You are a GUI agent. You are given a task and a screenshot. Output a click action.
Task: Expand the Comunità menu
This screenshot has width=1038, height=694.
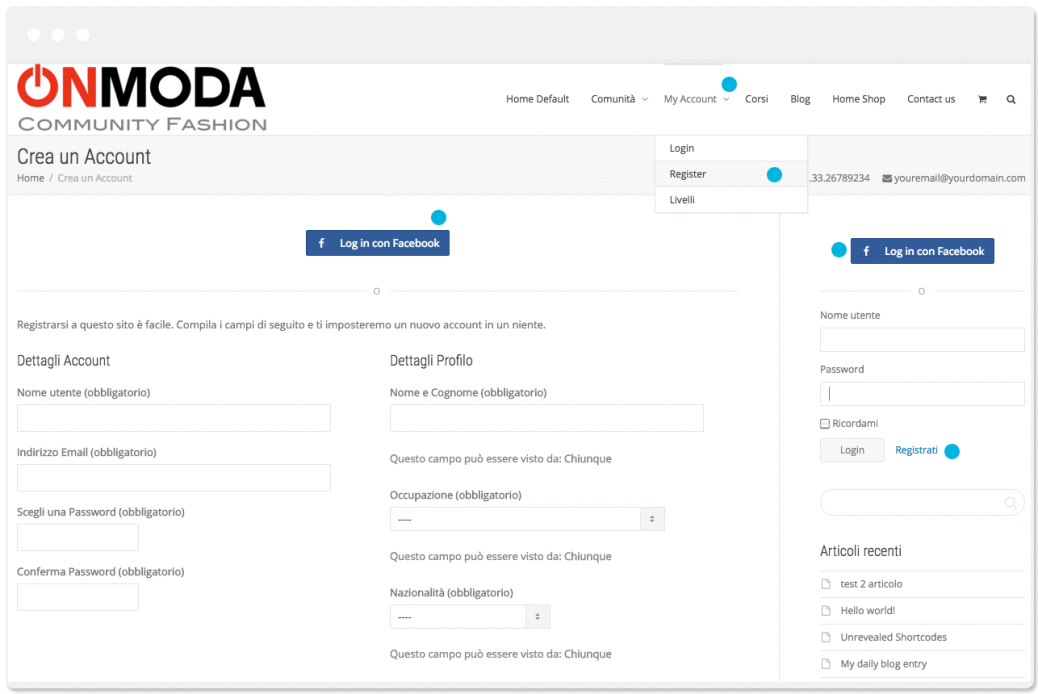(x=618, y=99)
